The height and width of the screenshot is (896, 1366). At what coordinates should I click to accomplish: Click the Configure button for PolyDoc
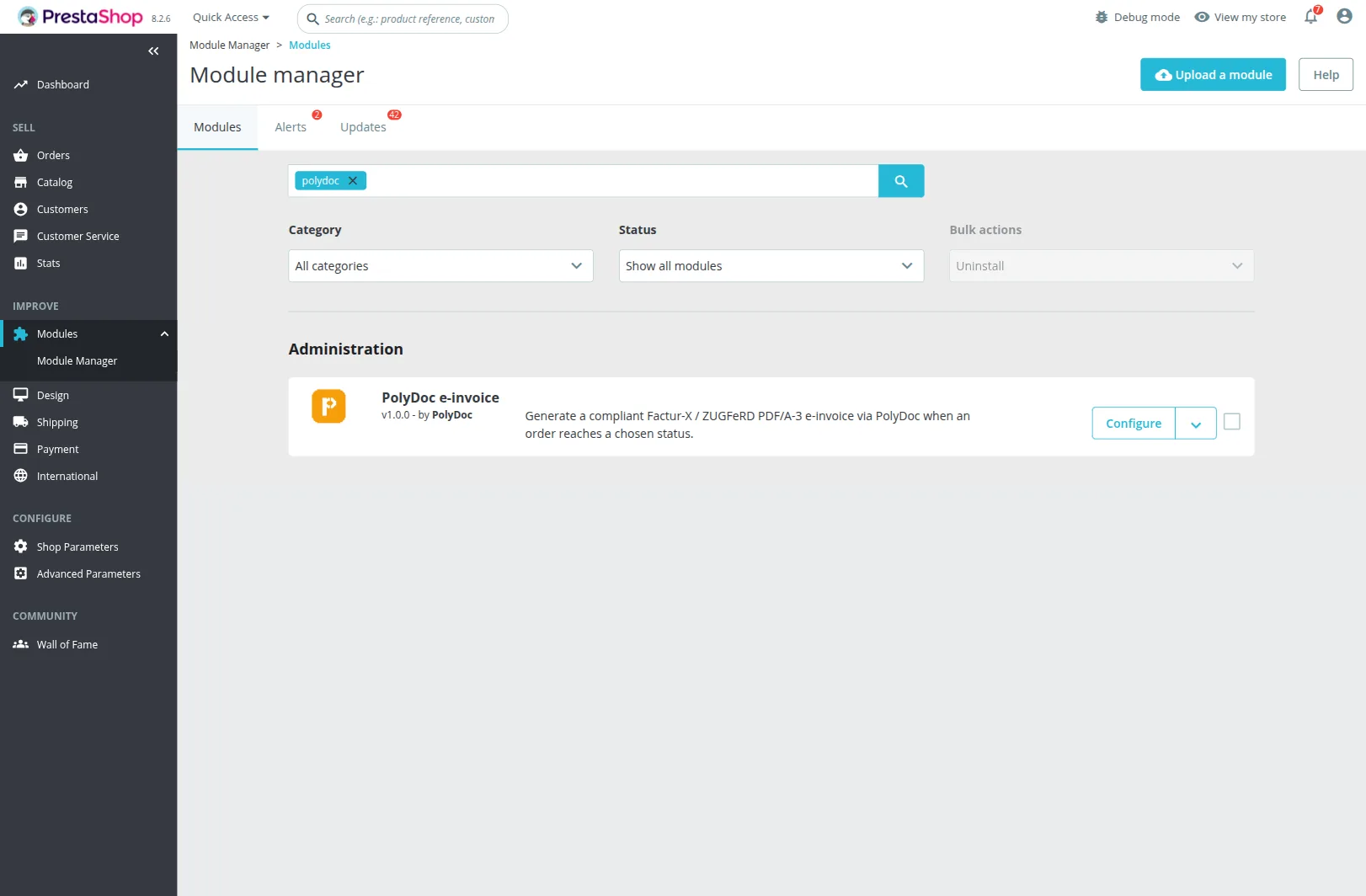[1134, 423]
